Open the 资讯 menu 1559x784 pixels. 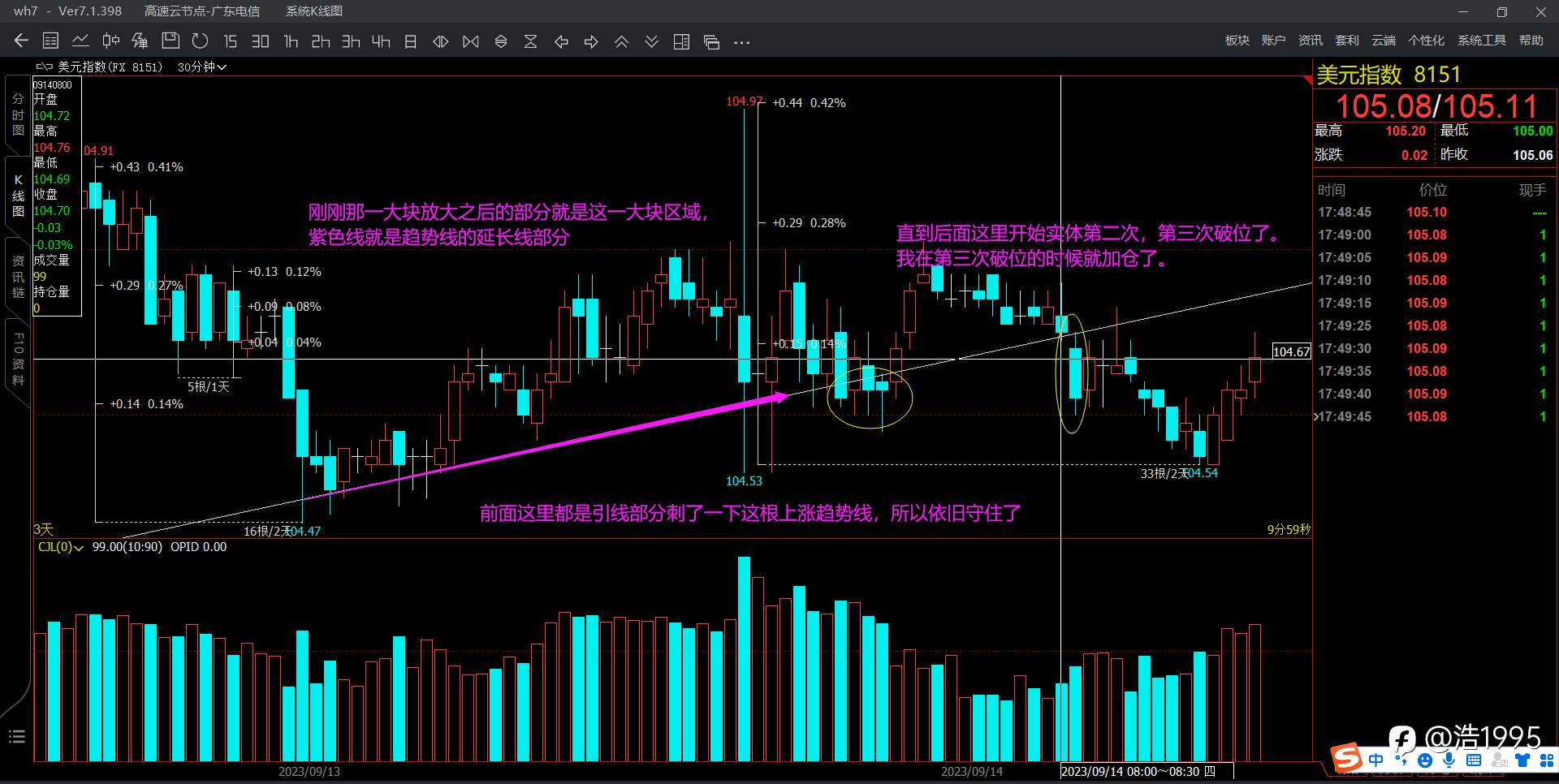click(1310, 41)
